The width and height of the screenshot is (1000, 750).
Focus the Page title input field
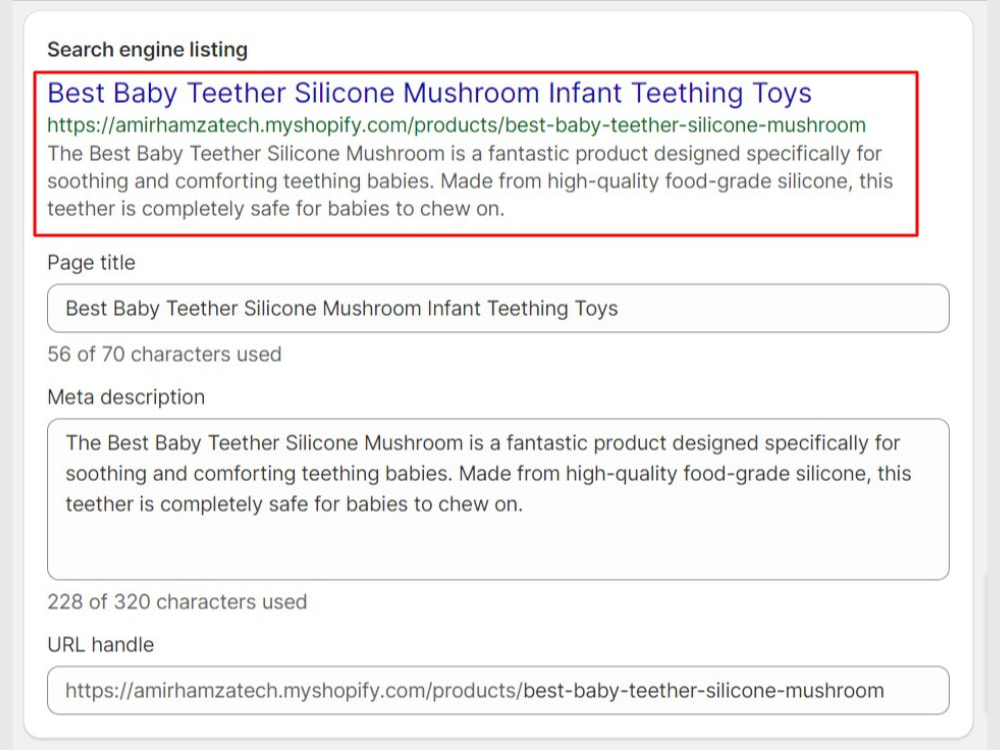(x=498, y=308)
